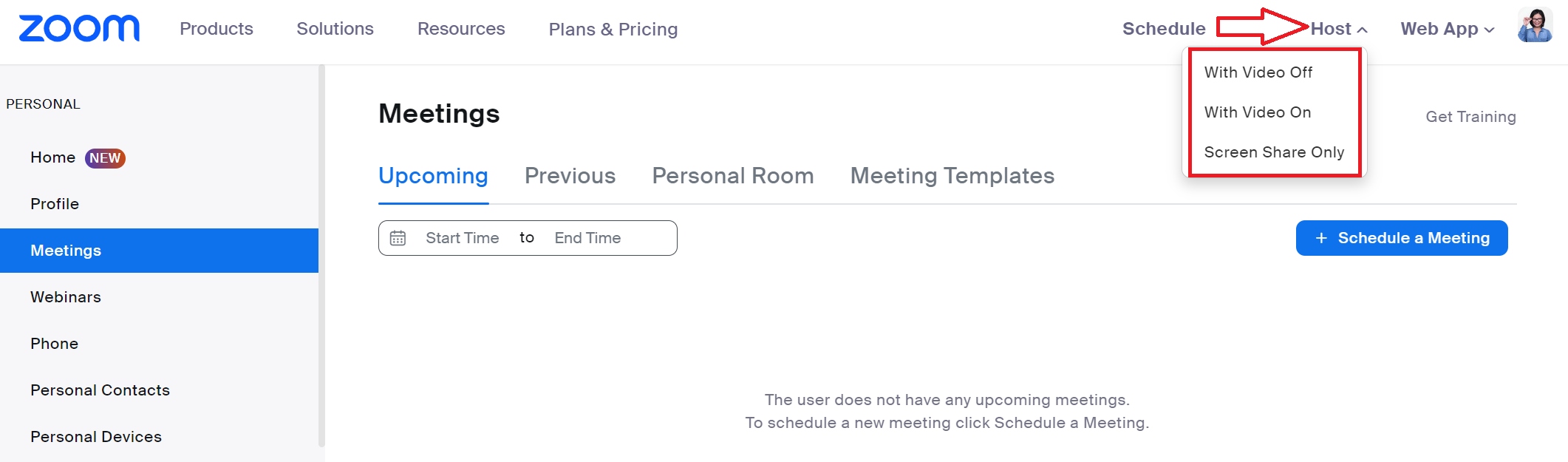
Task: Open the Meeting Templates tab
Action: [x=952, y=176]
